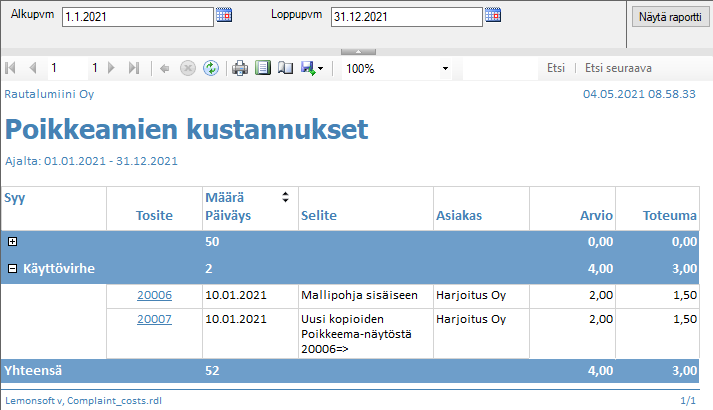Sort by Määrä column arrows
This screenshot has height=410, width=713.
285,197
